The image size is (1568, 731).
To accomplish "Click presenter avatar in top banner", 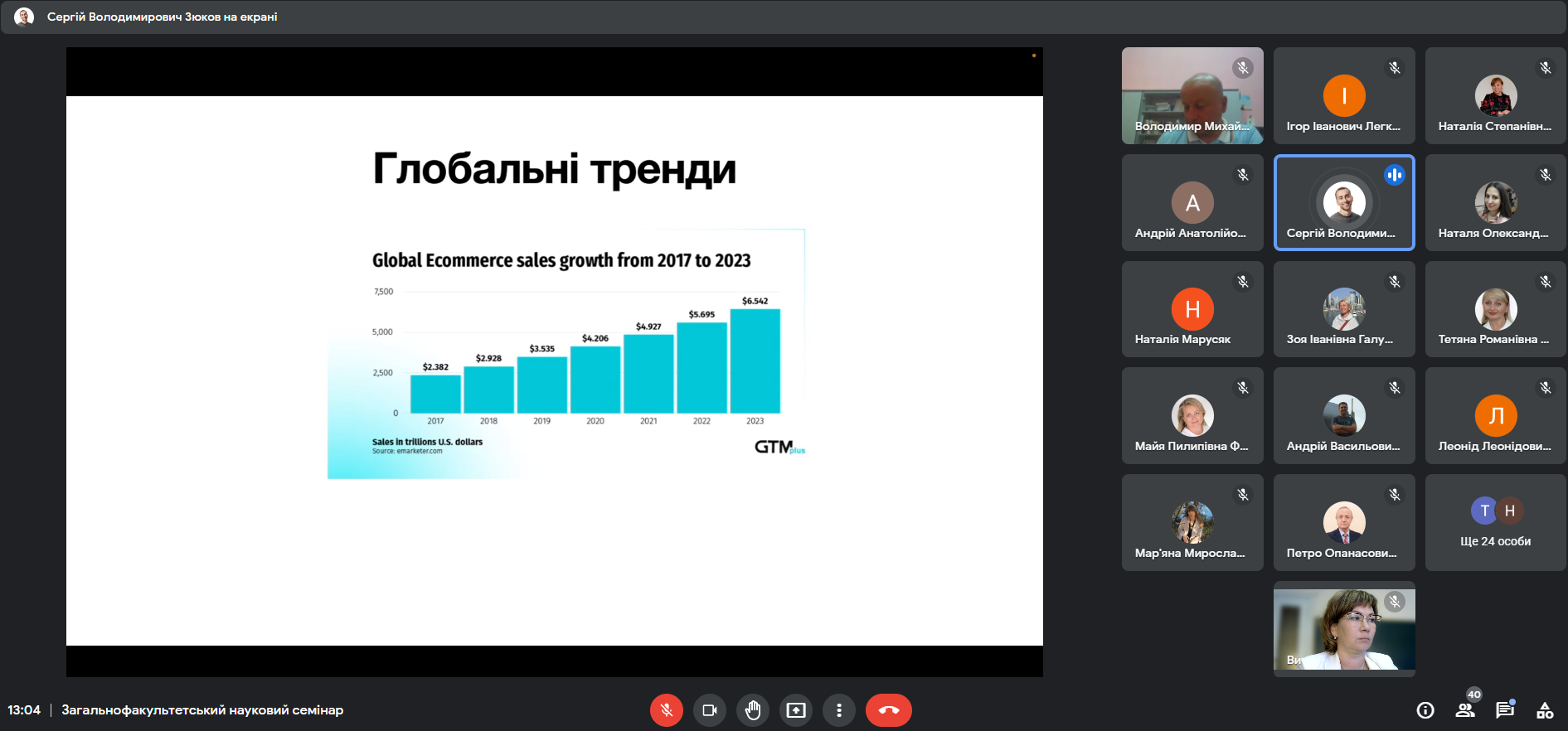I will 24,17.
